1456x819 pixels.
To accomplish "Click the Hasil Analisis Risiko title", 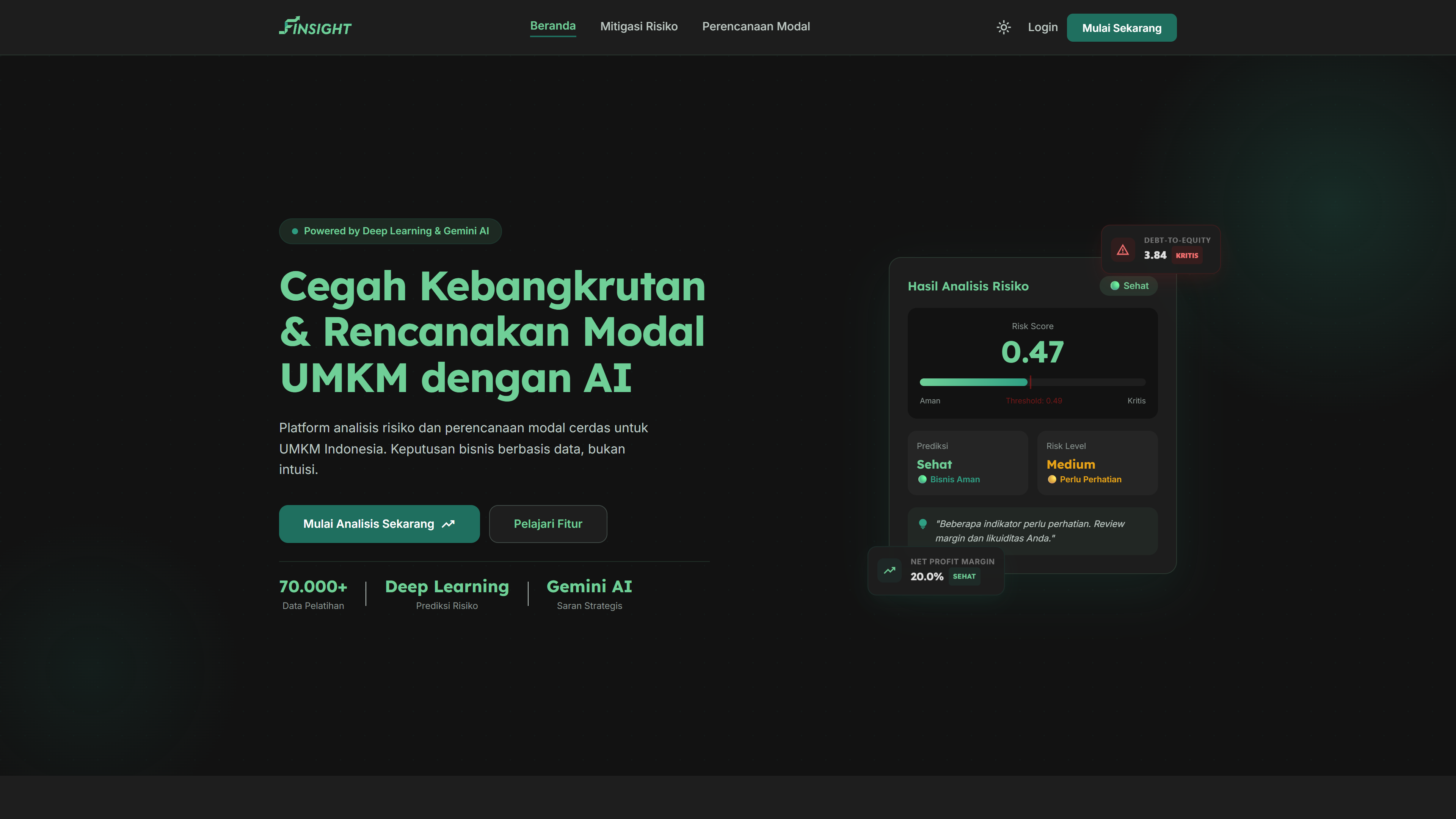I will pos(968,287).
